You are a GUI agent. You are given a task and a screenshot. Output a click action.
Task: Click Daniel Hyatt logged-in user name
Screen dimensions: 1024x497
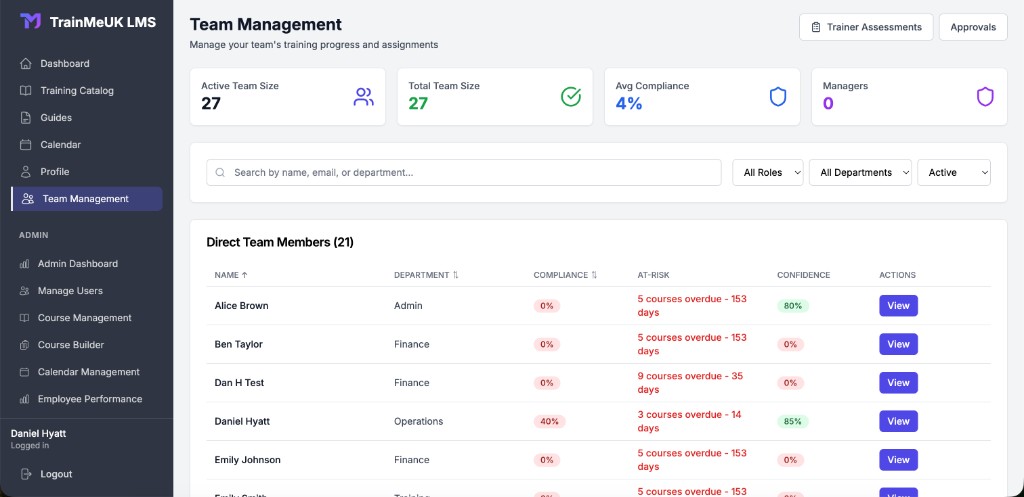pos(39,434)
